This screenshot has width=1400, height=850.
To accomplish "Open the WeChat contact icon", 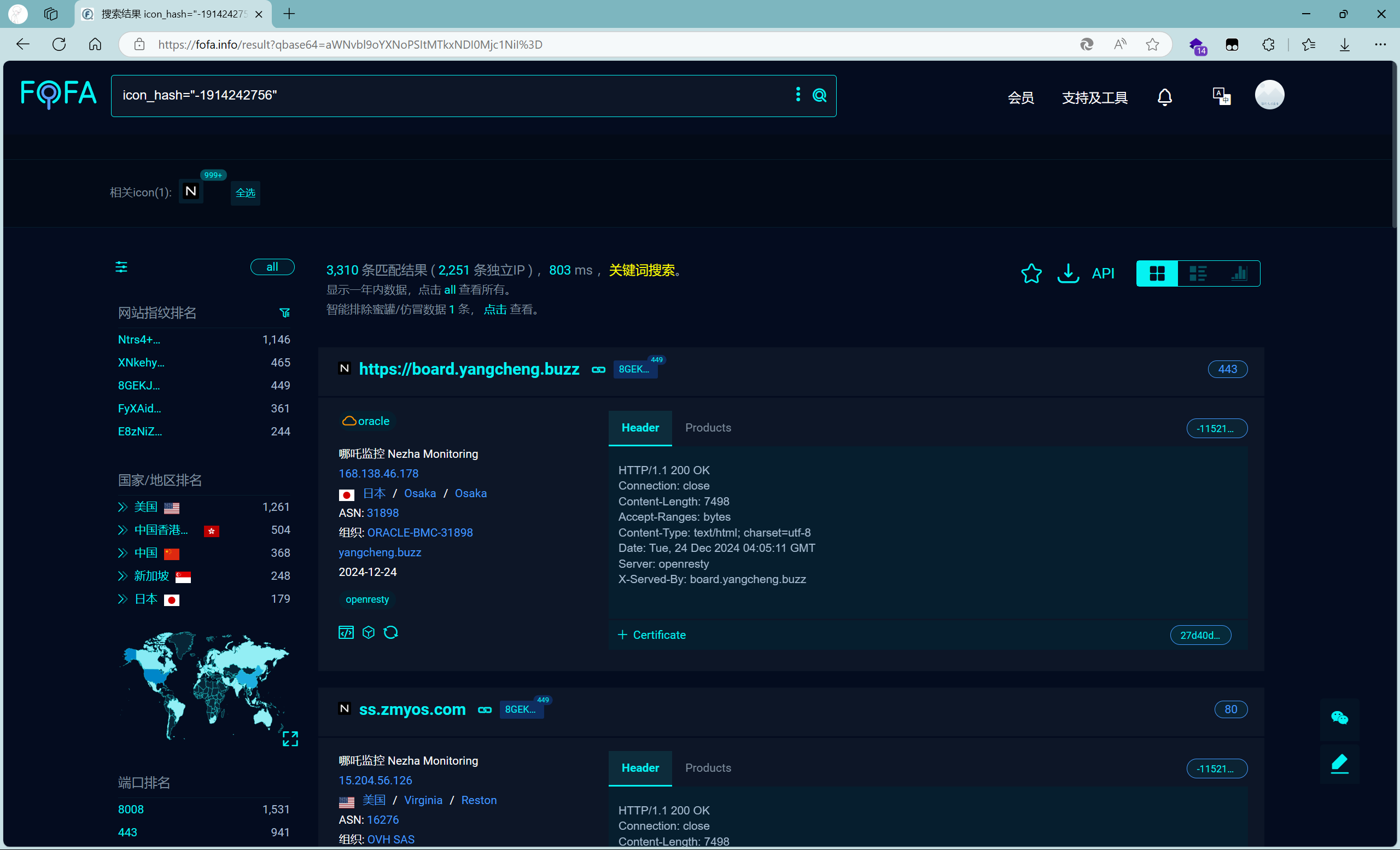I will click(1339, 718).
